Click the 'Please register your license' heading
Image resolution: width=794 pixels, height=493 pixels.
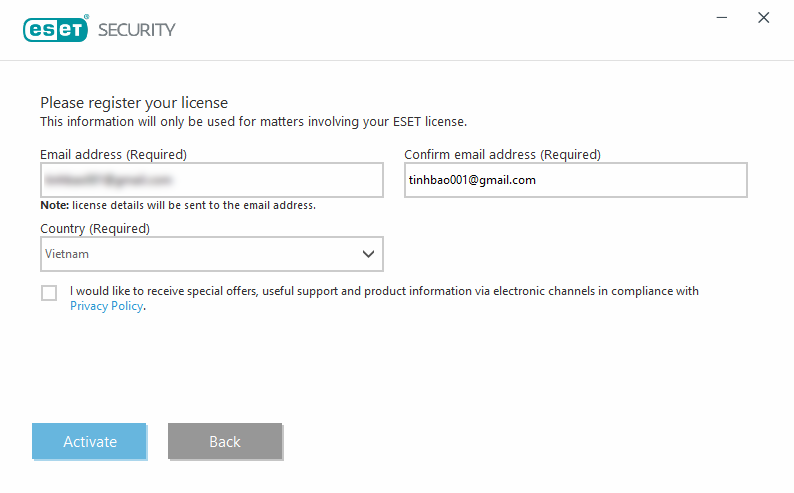coord(134,103)
